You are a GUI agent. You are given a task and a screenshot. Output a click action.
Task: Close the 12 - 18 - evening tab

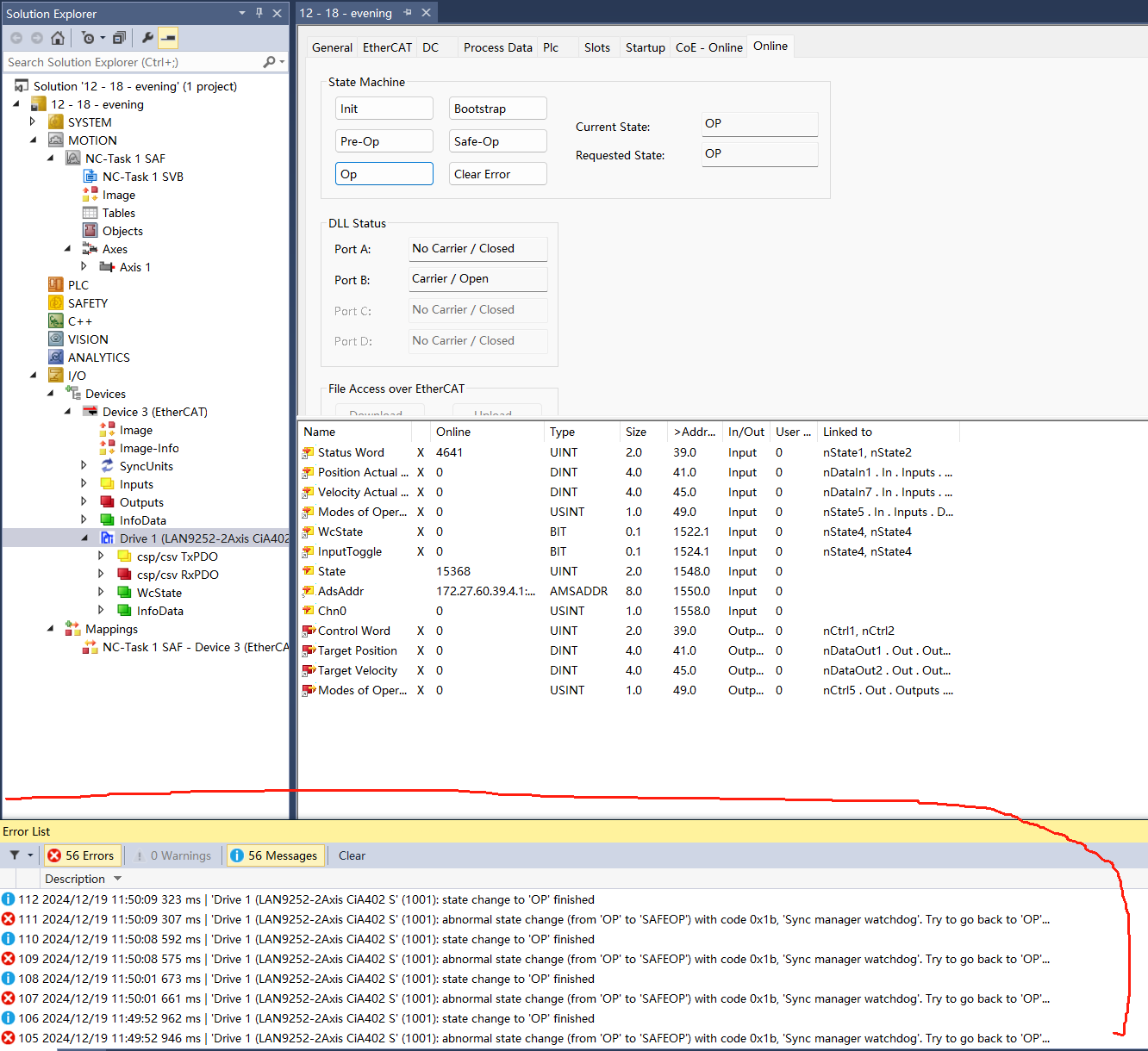click(426, 13)
